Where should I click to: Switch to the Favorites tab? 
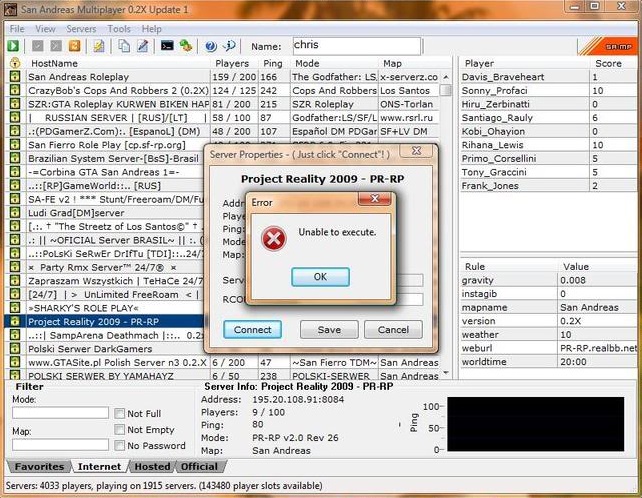click(x=39, y=466)
